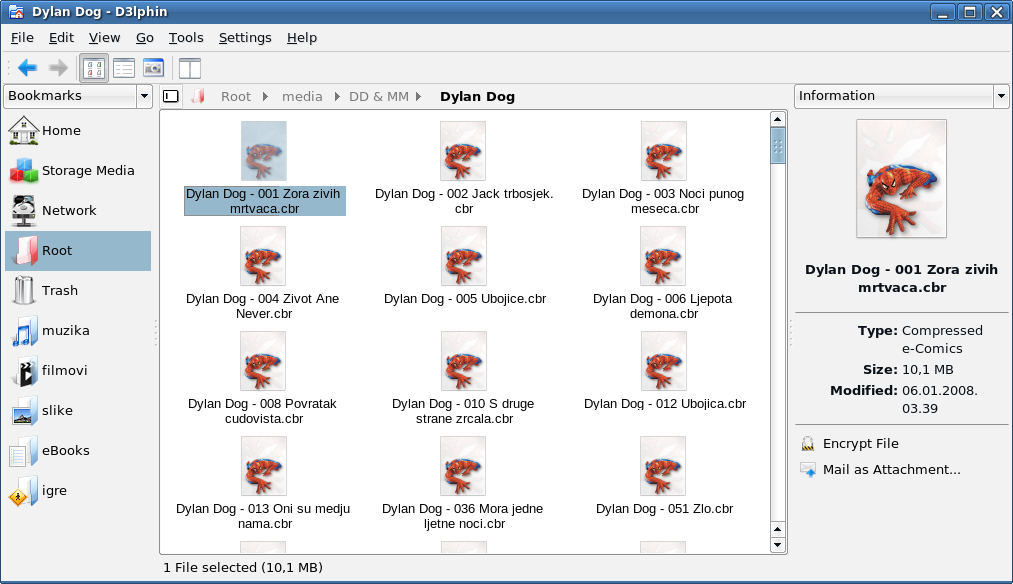Open Storage Media bookmark
1013x584 pixels.
(78, 171)
